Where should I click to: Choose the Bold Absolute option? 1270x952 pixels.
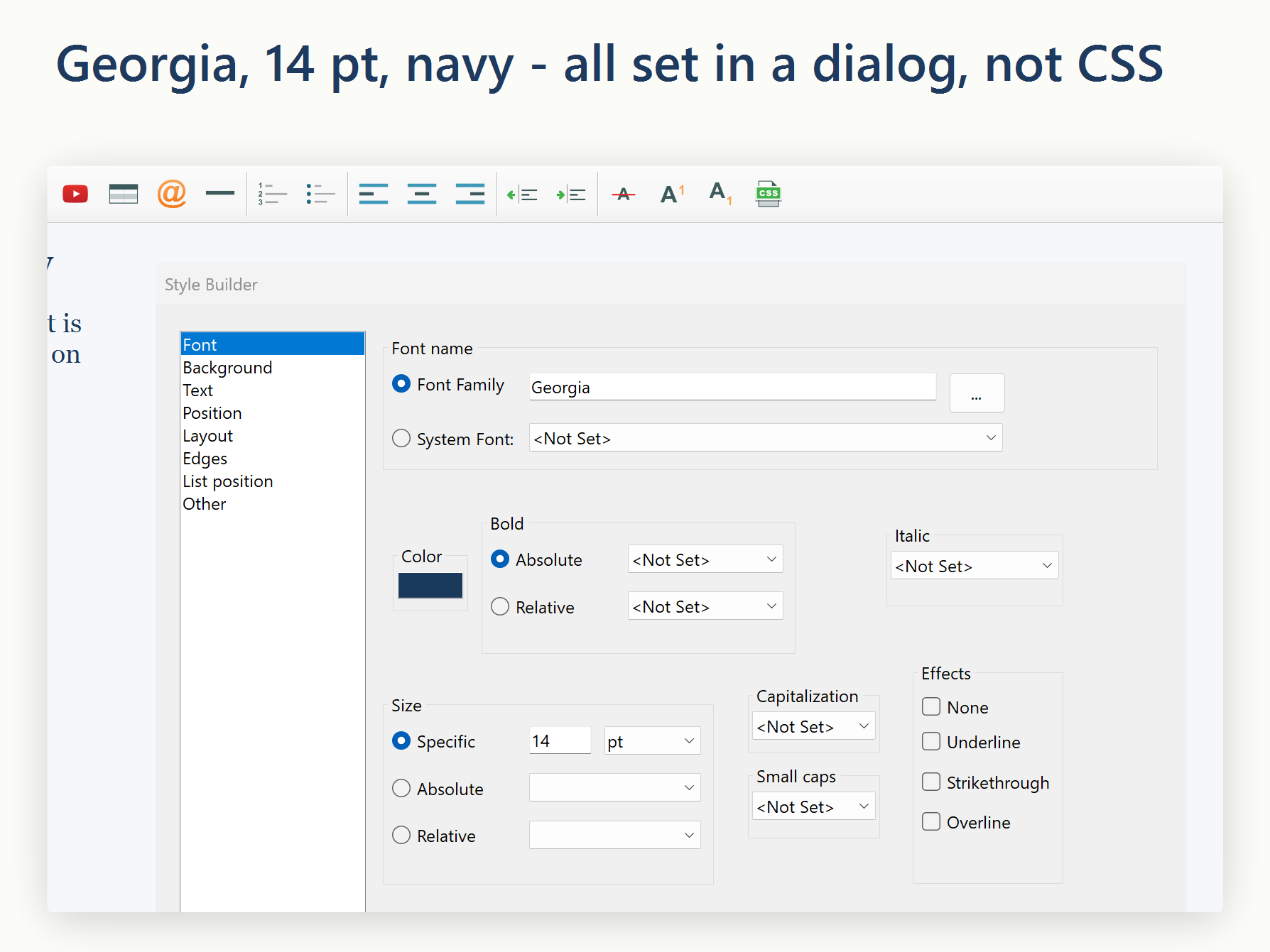pos(500,559)
